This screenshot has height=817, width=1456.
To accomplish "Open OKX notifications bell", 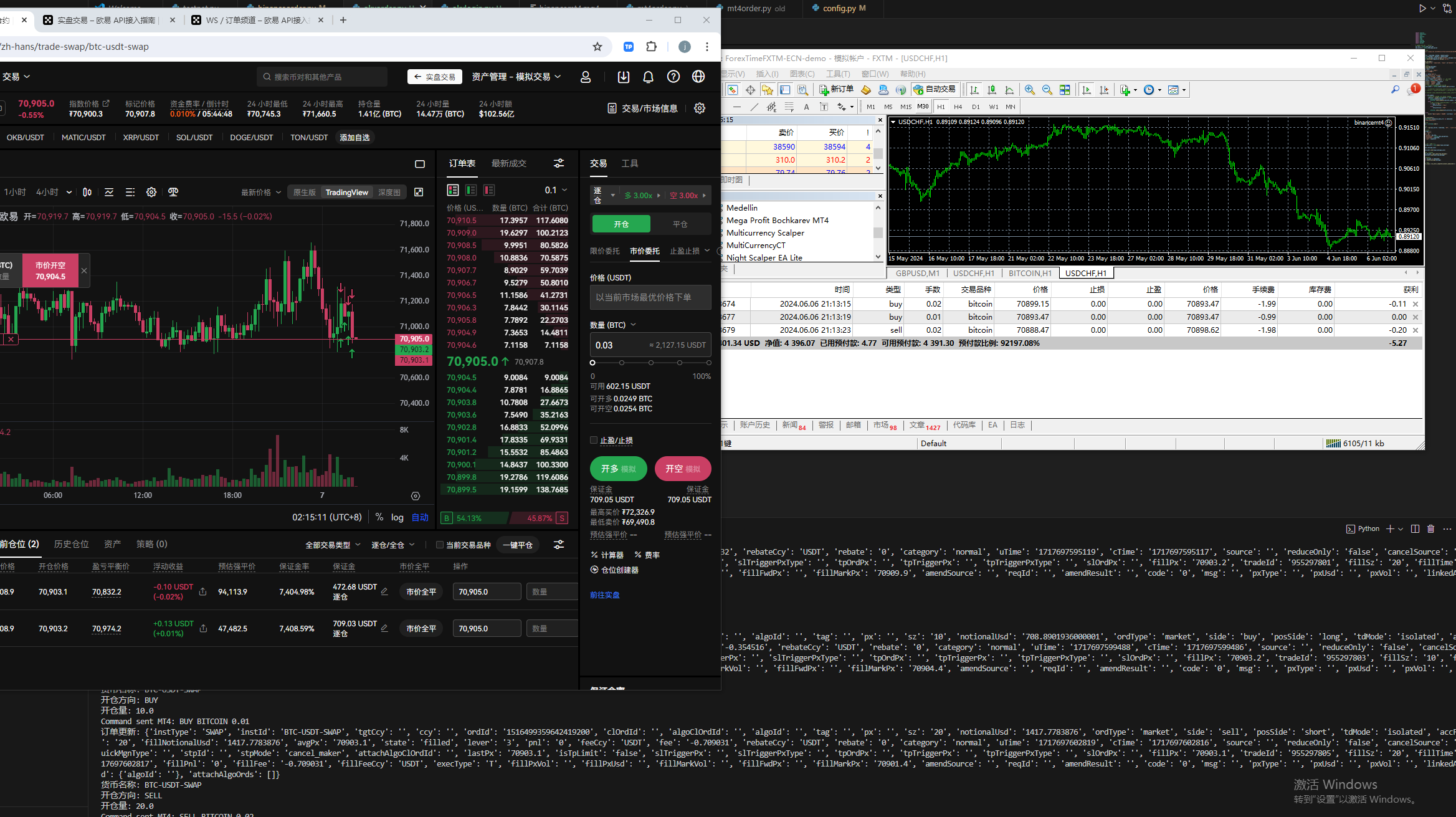I will [x=648, y=77].
